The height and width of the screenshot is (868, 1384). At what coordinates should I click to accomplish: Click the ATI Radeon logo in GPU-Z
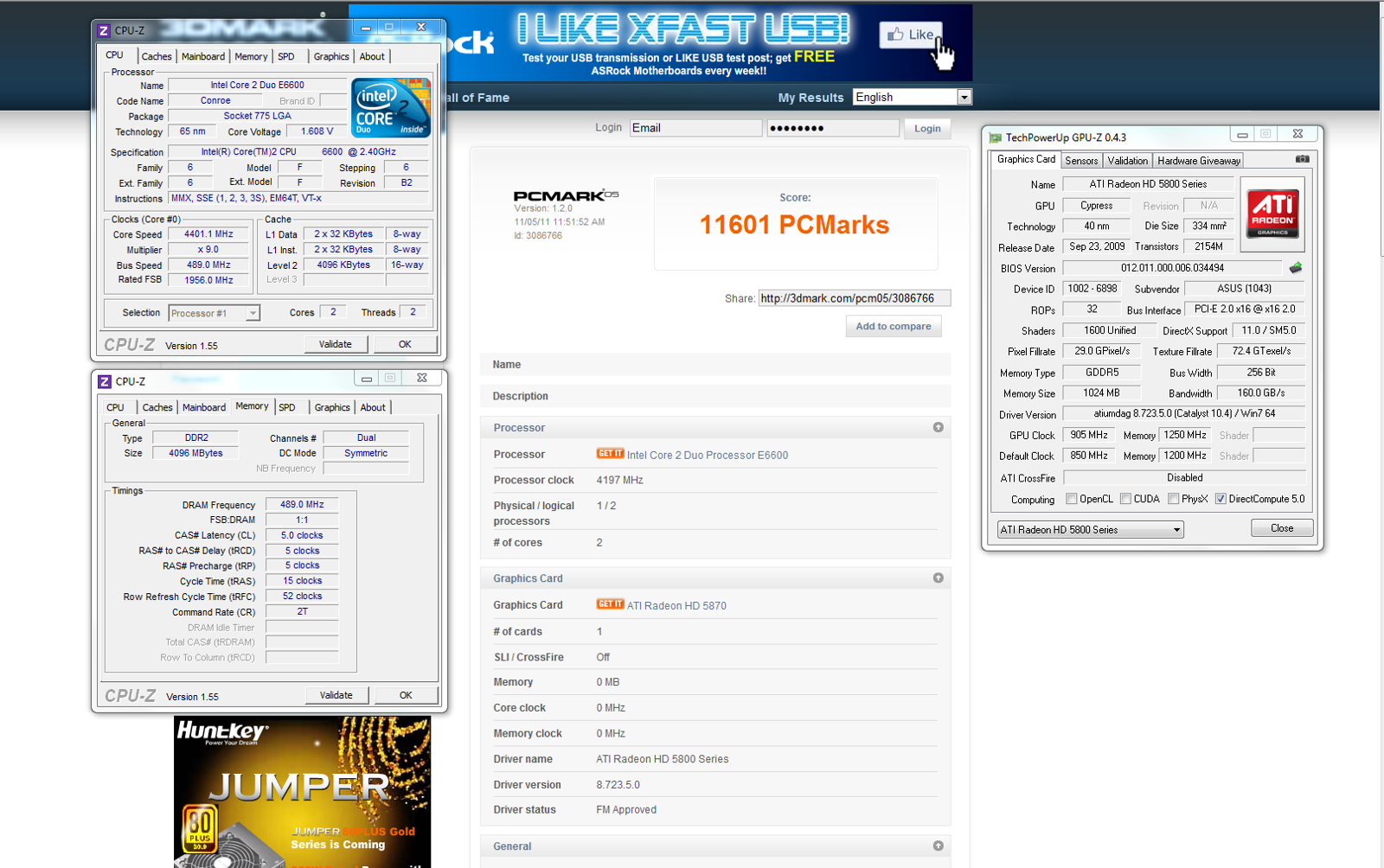pos(1272,214)
